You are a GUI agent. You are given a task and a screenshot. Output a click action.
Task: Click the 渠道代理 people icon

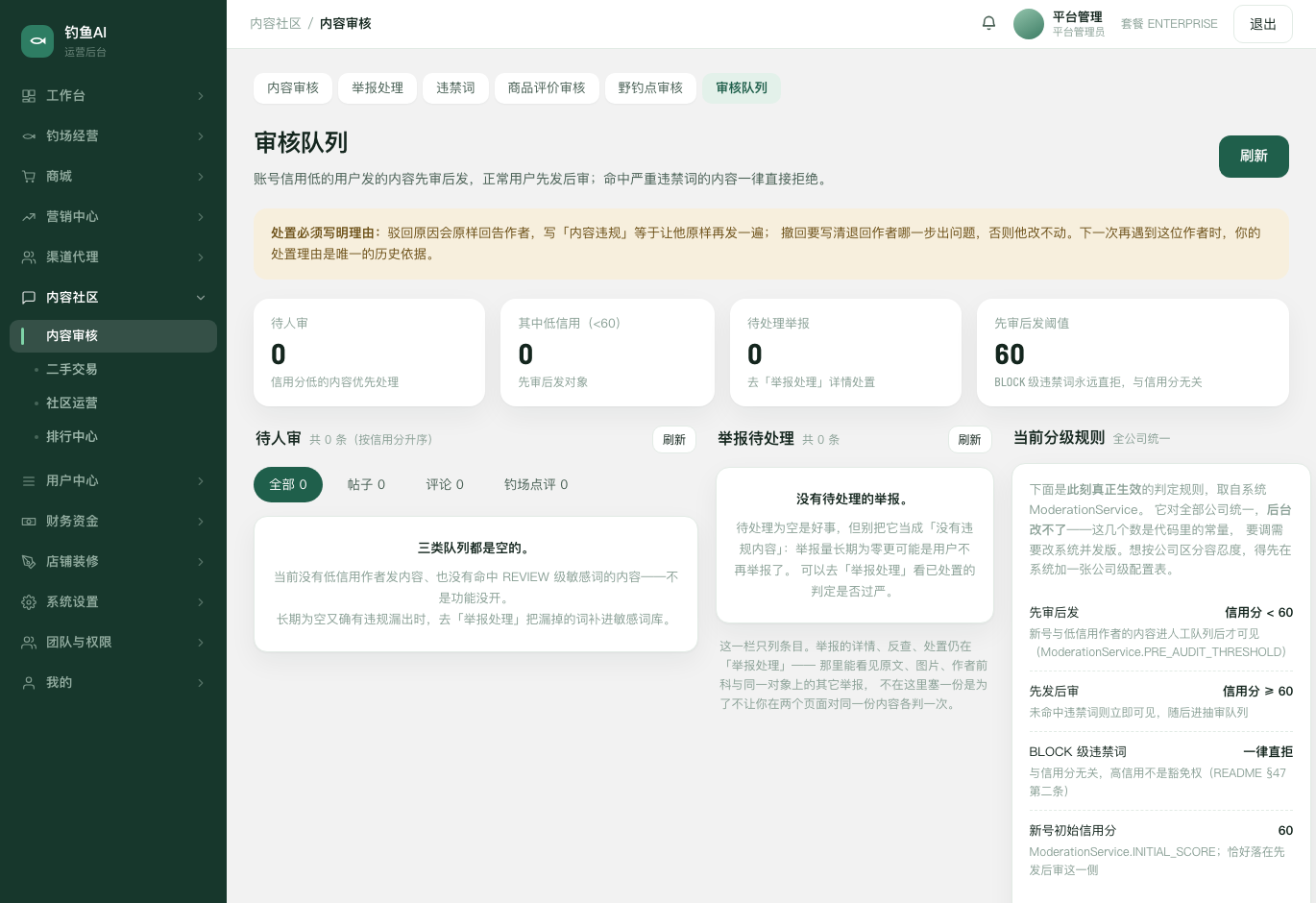coord(29,257)
